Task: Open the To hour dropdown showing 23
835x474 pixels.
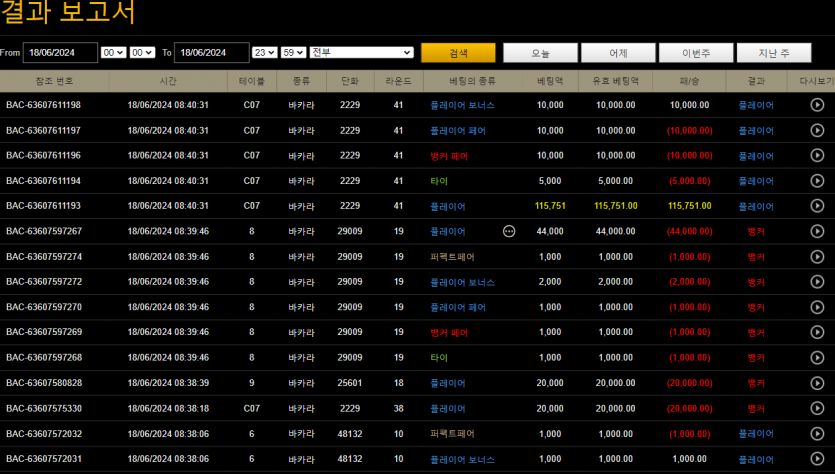Action: (265, 53)
